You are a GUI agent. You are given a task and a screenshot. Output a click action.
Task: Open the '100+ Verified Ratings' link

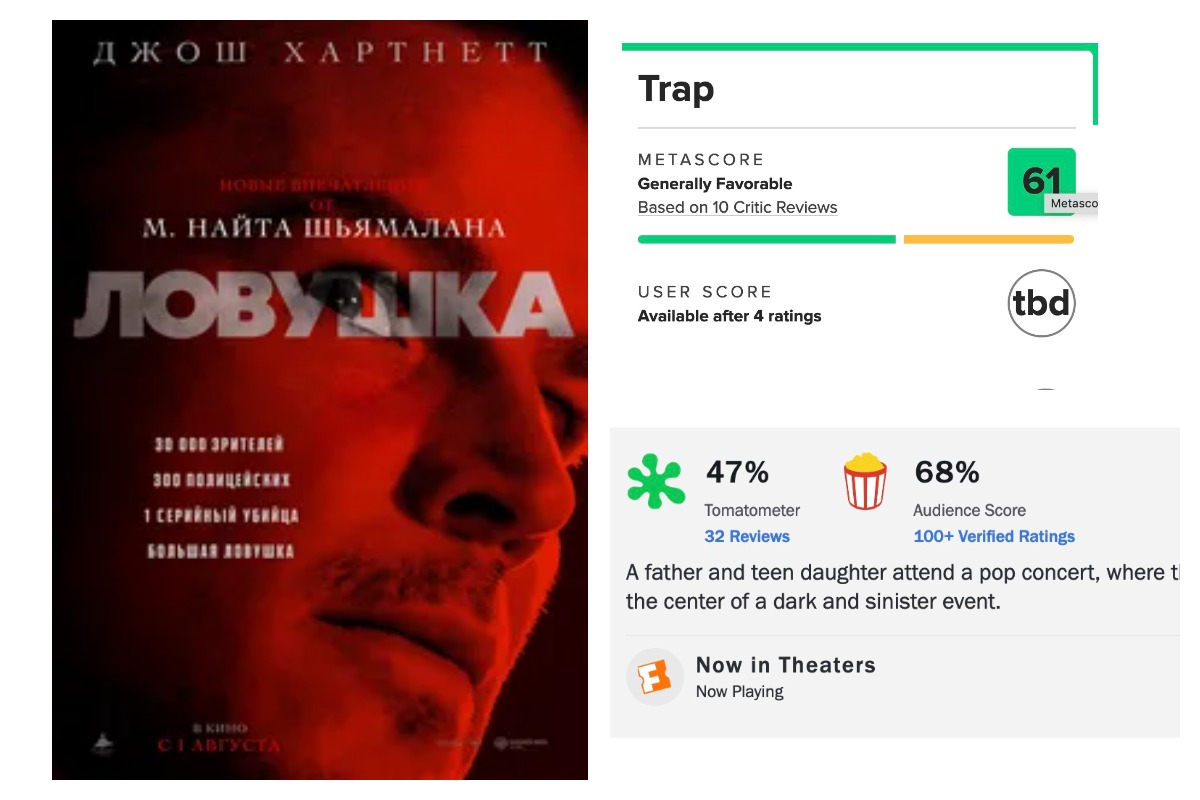click(994, 536)
